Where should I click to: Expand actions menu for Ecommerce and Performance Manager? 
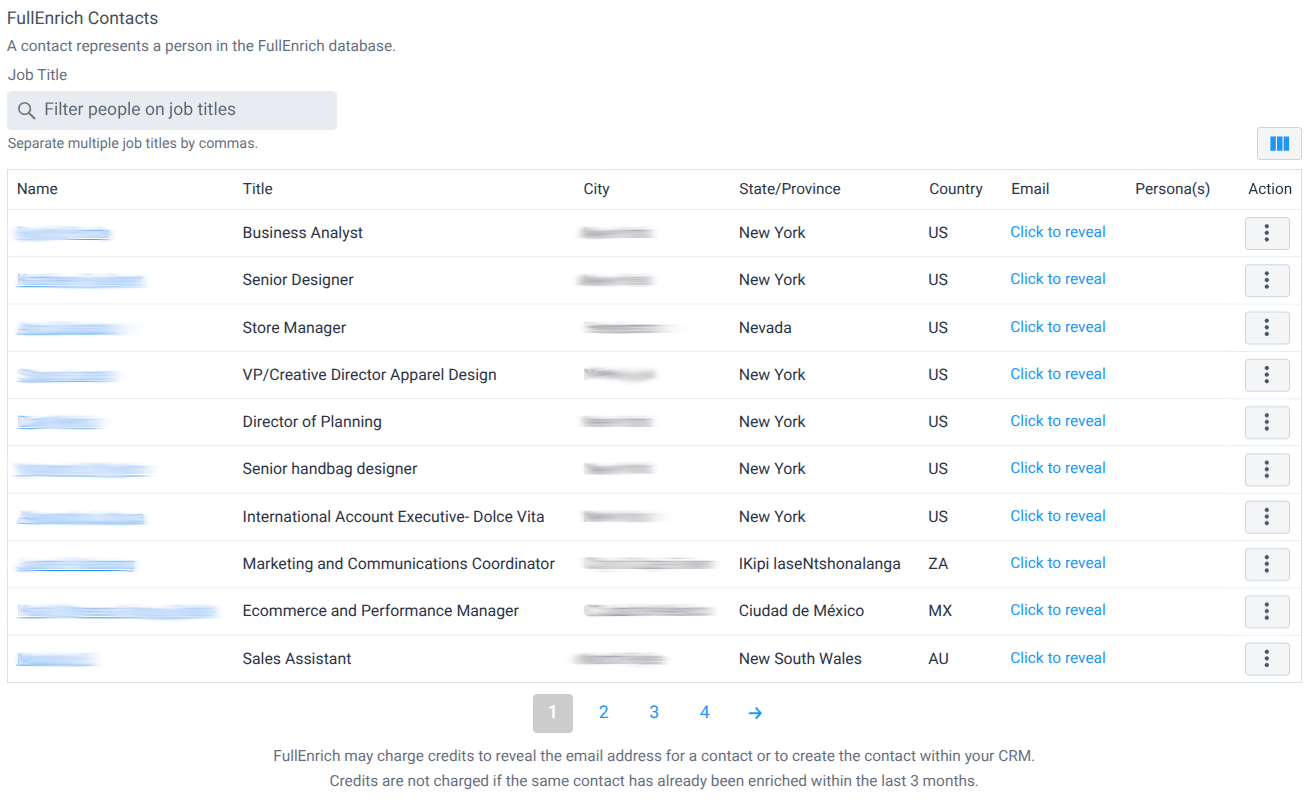(x=1267, y=611)
